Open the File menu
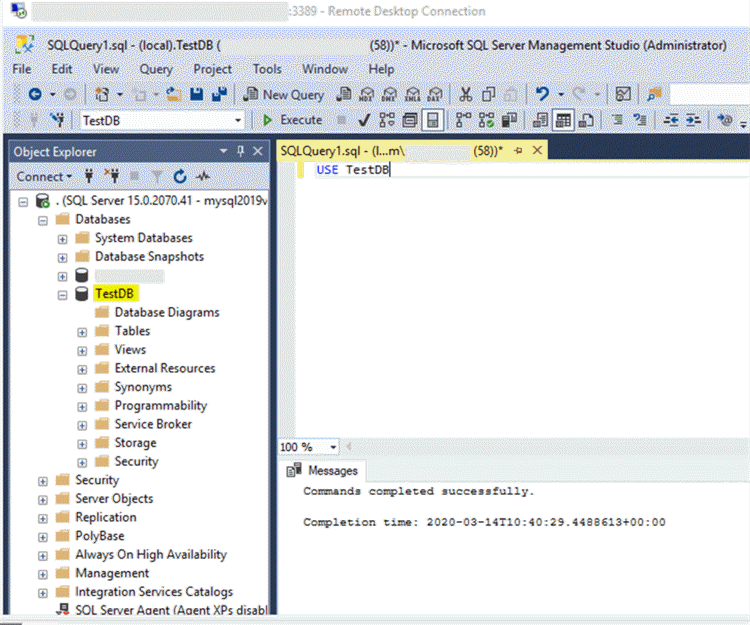750x625 pixels. click(22, 69)
